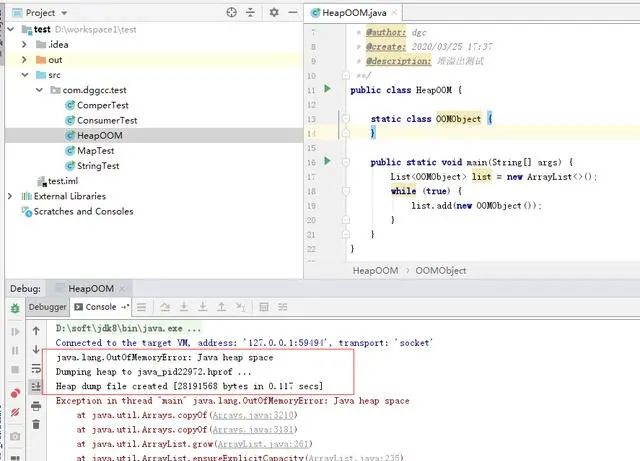Screen dimensions: 640x461
Task: Click the Print console output icon
Action: tap(36, 405)
